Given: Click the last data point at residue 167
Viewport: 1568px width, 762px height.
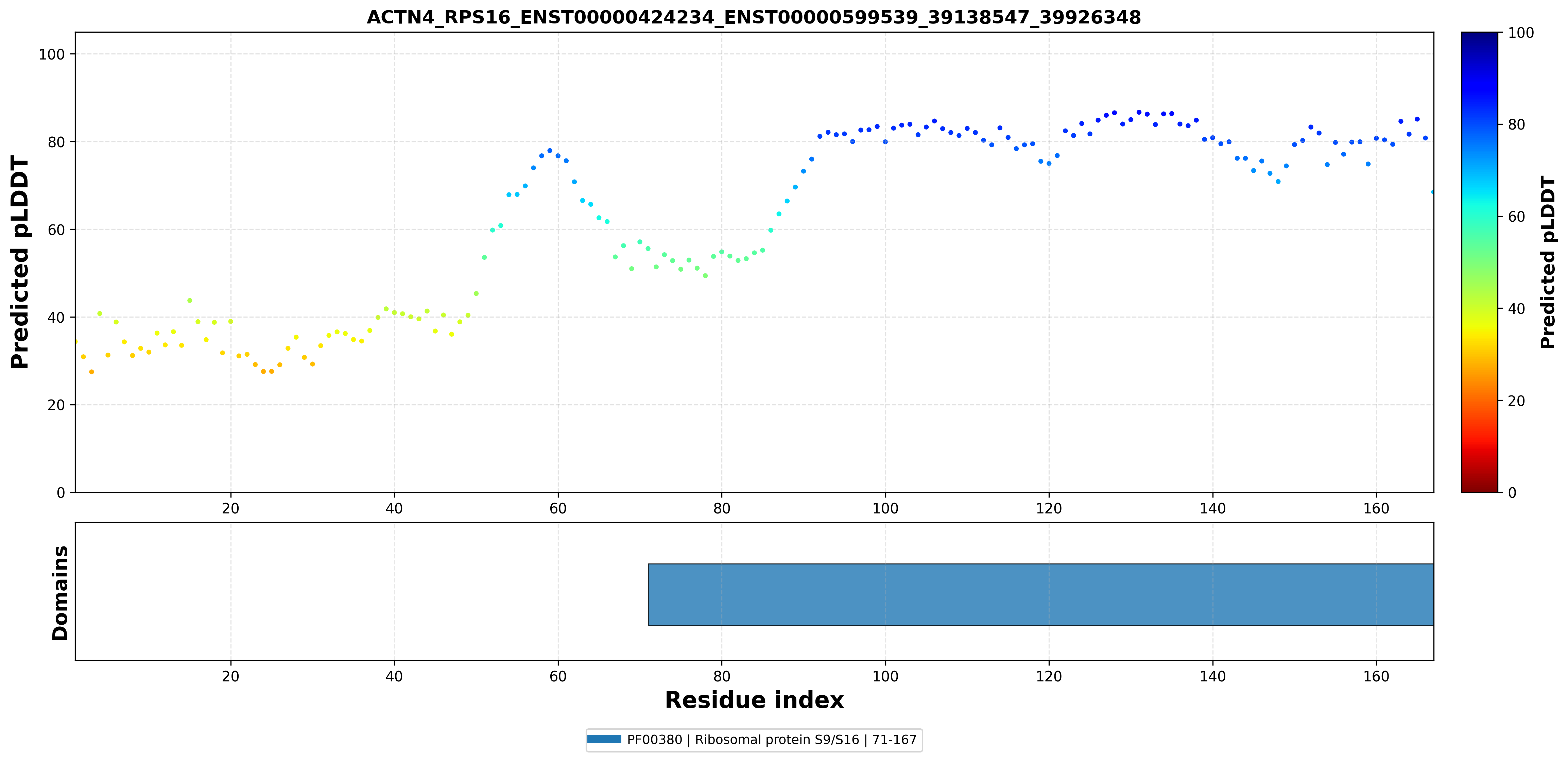Looking at the screenshot, I should [x=1433, y=192].
